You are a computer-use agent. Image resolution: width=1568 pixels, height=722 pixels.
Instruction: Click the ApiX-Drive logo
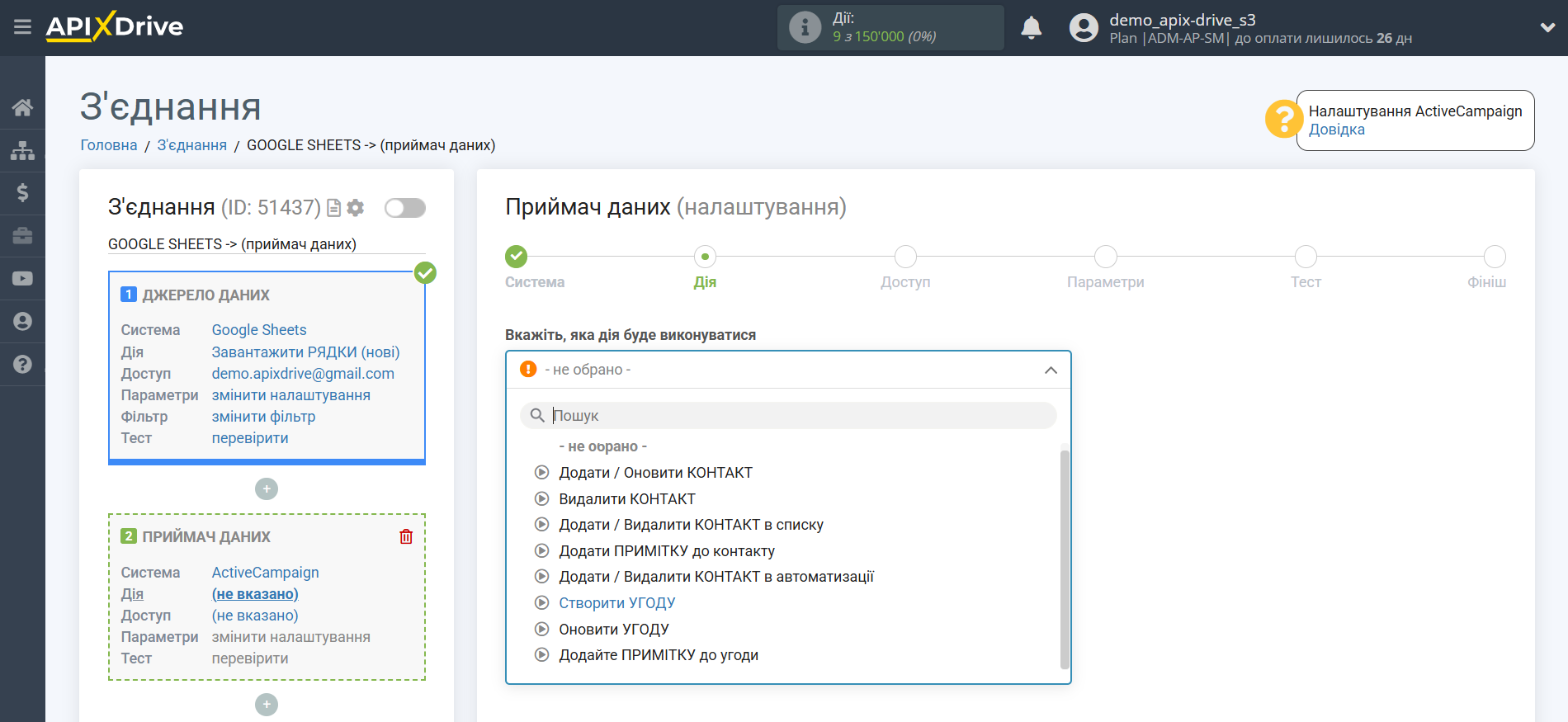point(115,26)
